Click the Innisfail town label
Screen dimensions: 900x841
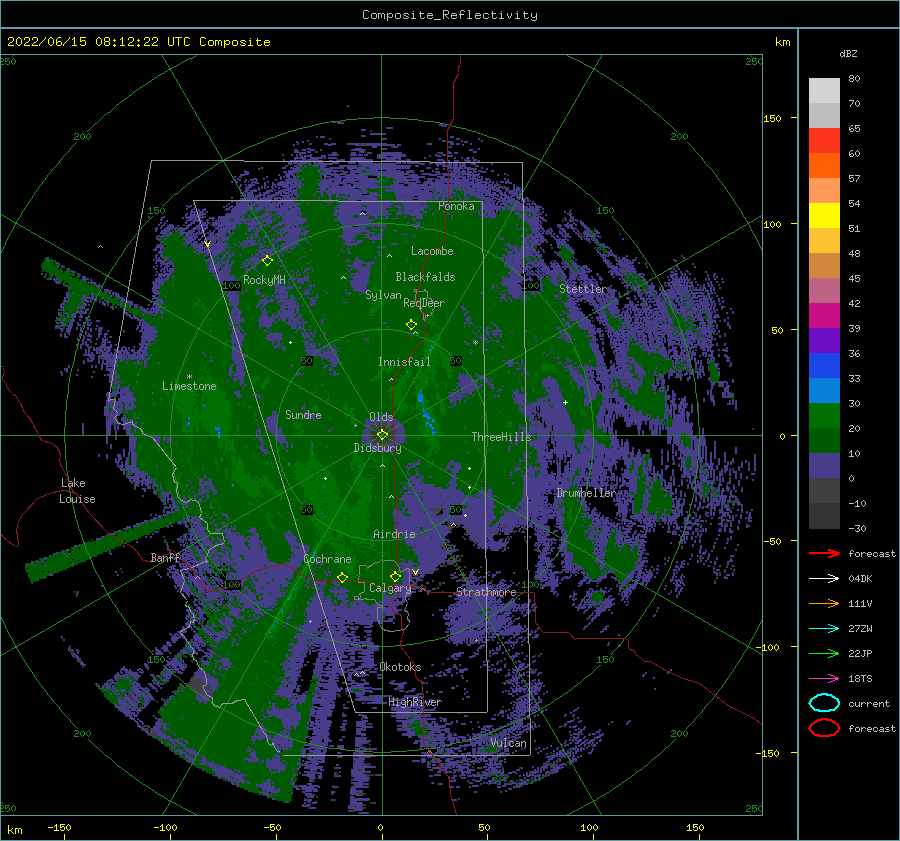pos(404,362)
